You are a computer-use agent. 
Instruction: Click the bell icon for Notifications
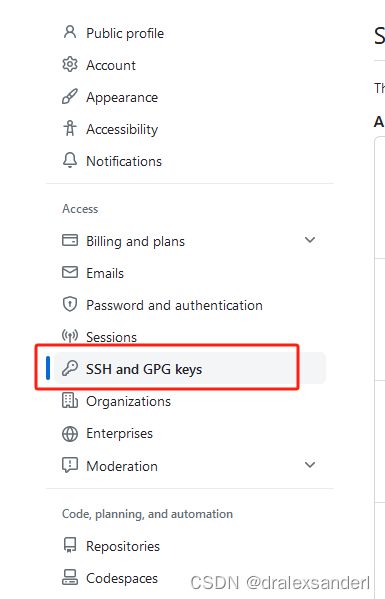tap(70, 160)
